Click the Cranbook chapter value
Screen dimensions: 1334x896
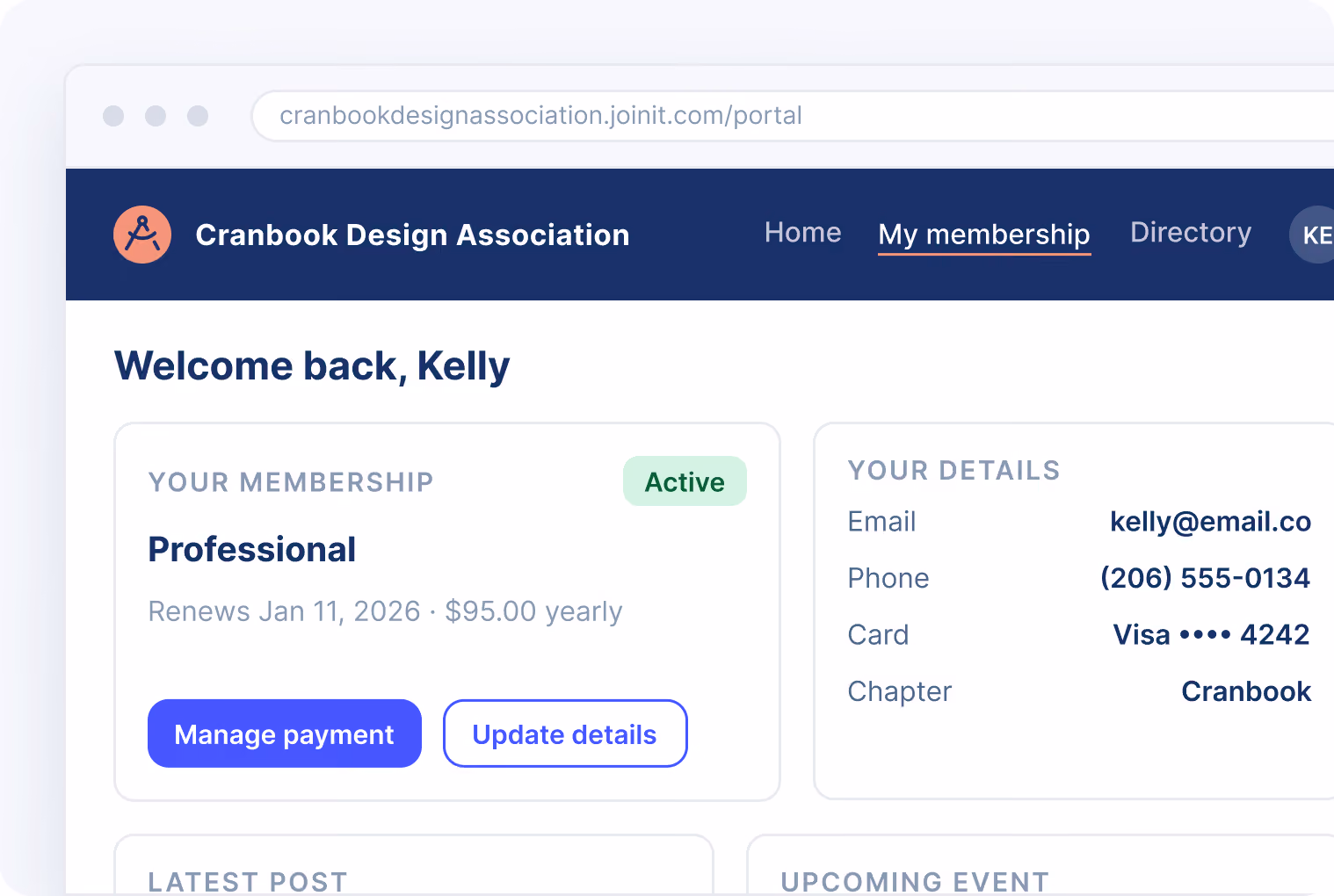coord(1246,691)
